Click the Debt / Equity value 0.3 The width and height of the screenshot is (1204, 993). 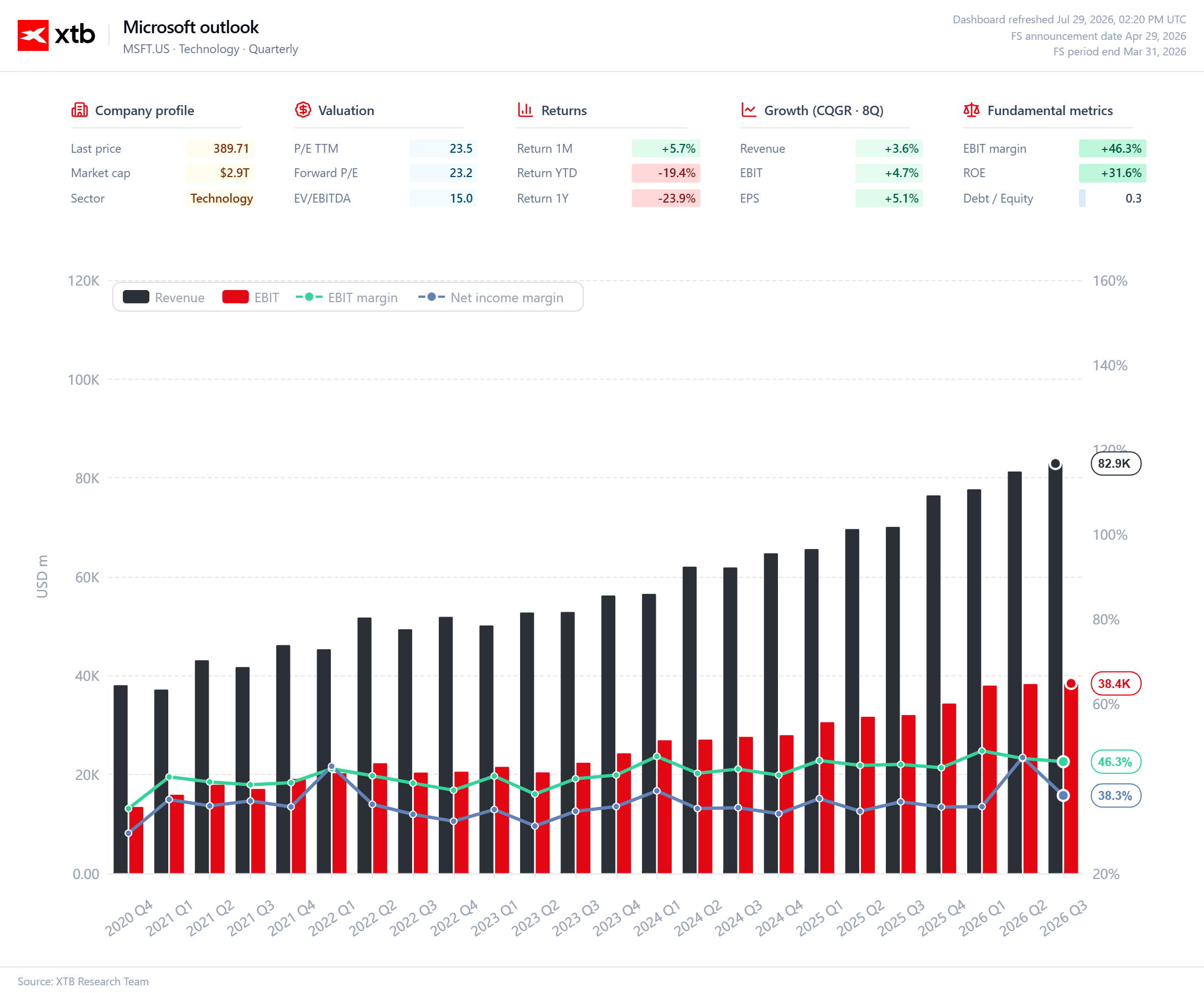[x=1113, y=199]
